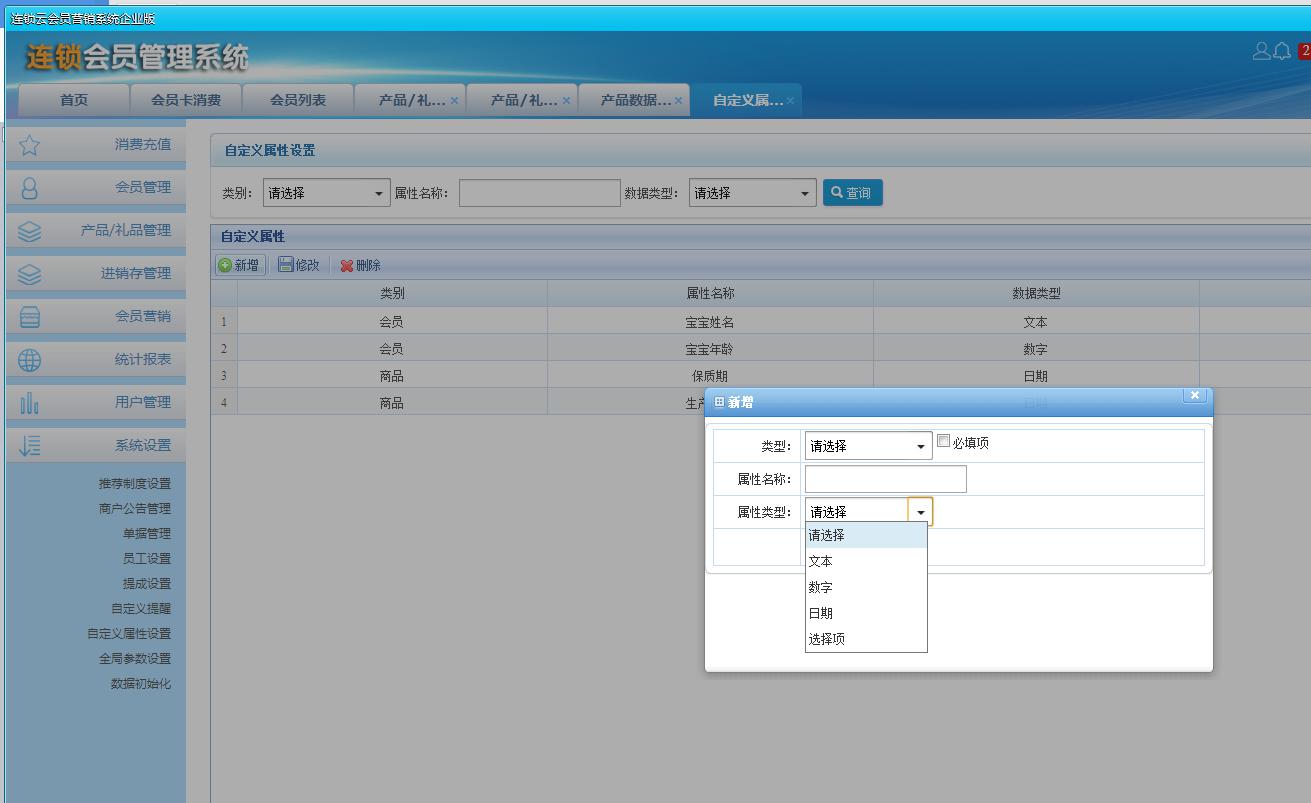Click the bar chart icon for 用户管理
The image size is (1311, 803).
click(30, 403)
